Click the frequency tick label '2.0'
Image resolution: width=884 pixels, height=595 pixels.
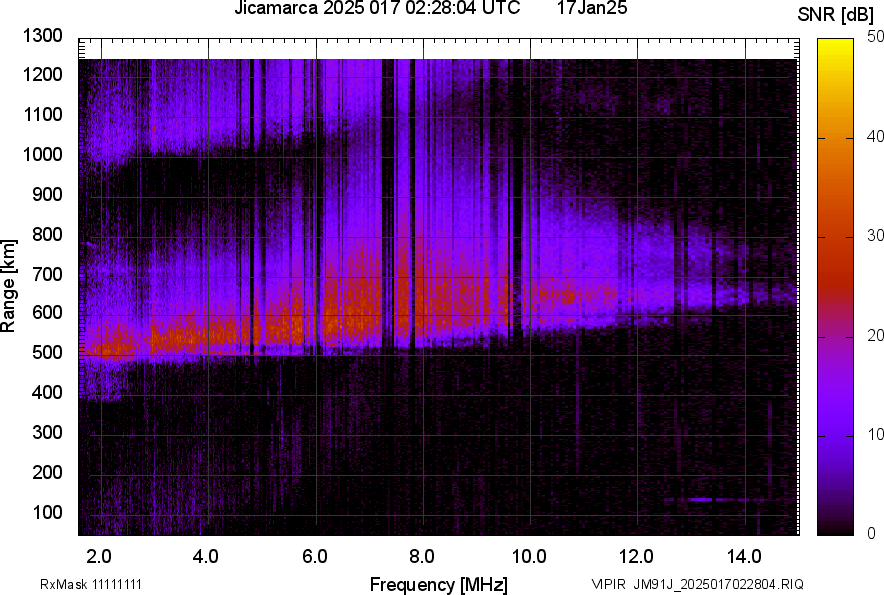click(x=99, y=557)
